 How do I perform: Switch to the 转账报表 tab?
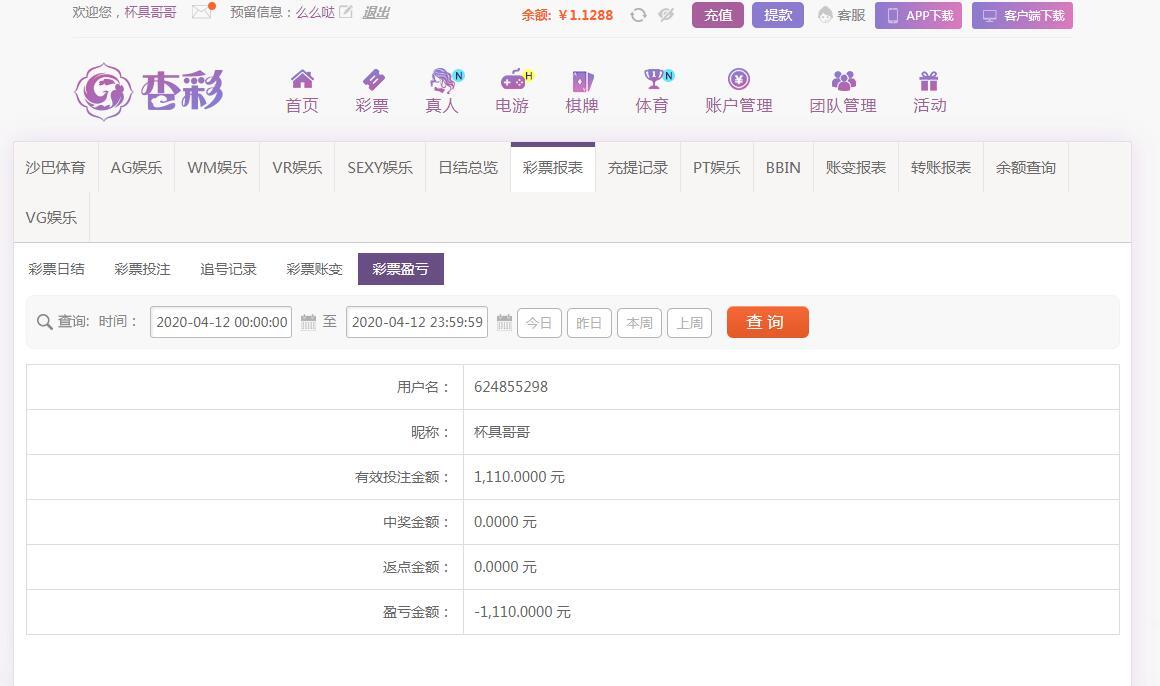click(941, 168)
